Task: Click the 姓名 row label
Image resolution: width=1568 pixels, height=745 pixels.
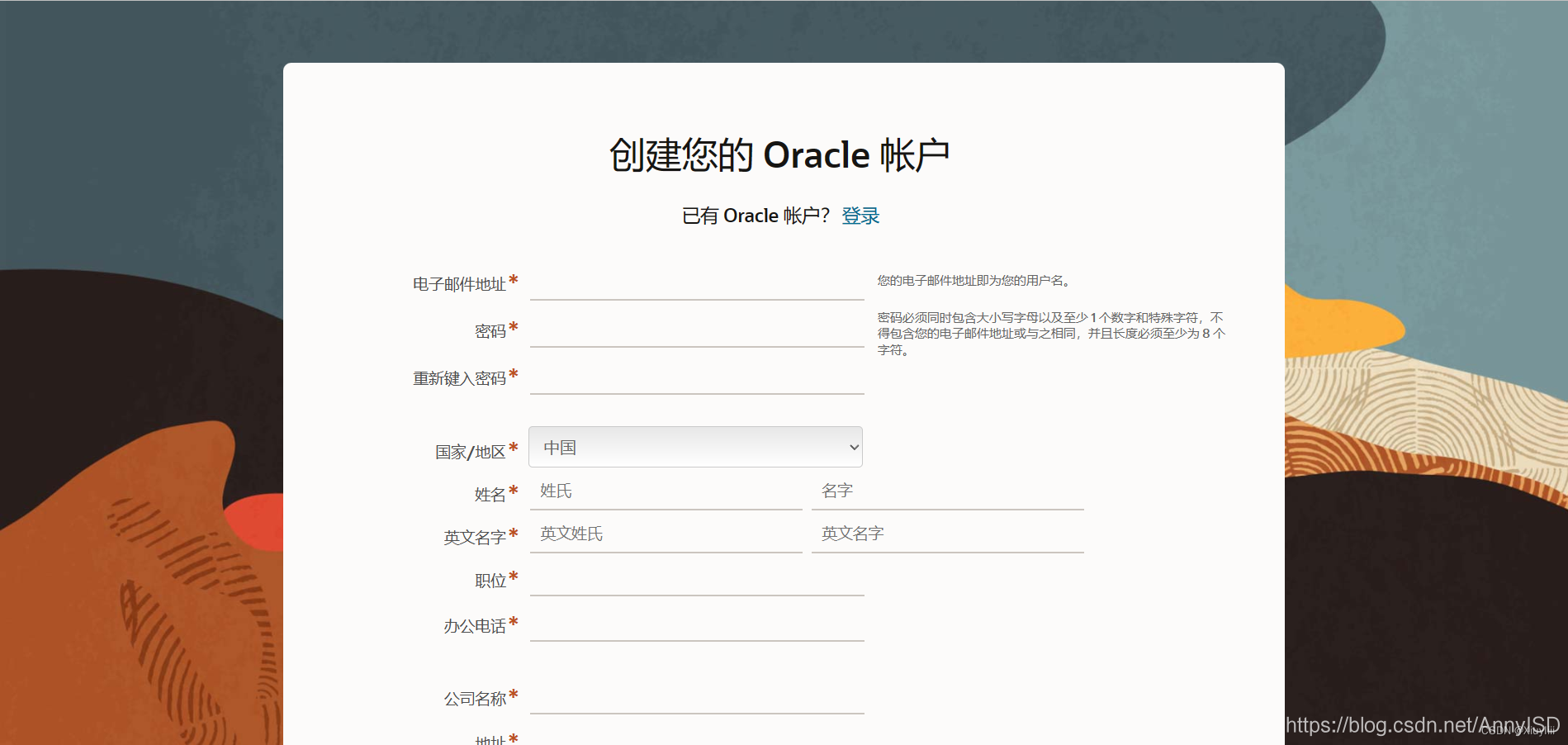Action: click(490, 495)
